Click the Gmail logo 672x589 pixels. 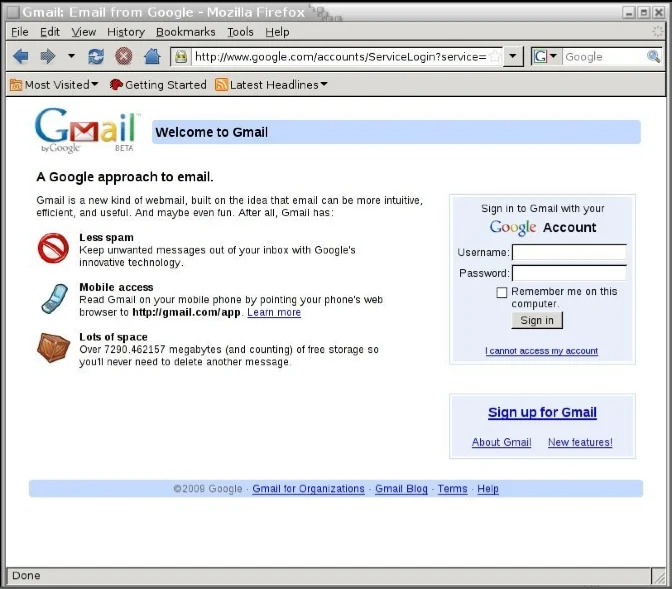tap(86, 130)
